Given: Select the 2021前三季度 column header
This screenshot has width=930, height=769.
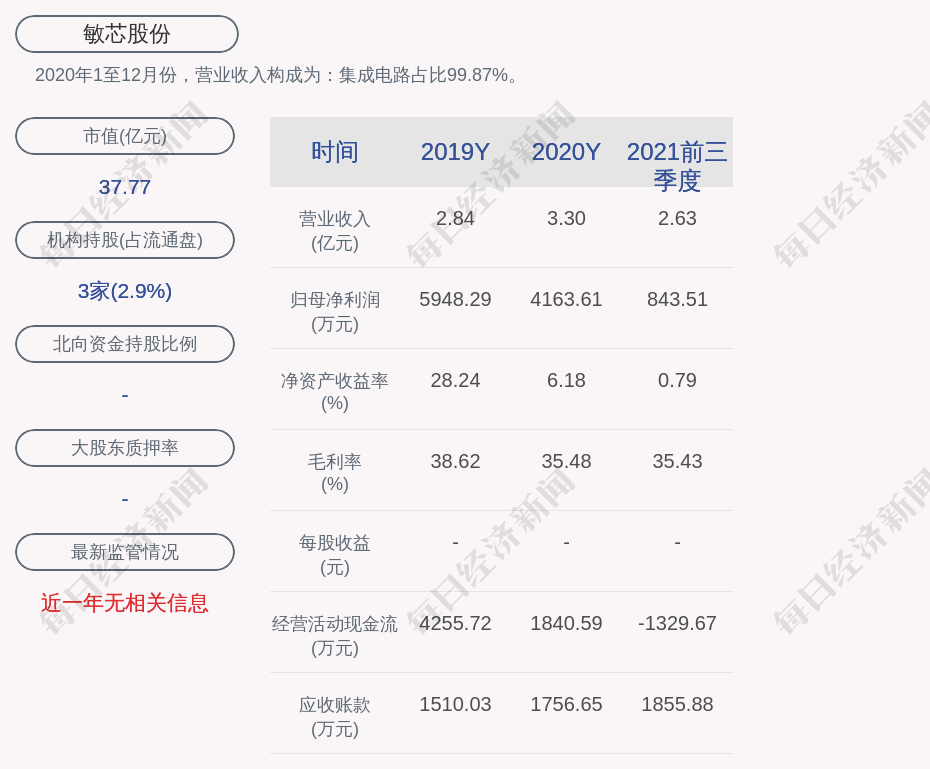Looking at the screenshot, I should click(677, 165).
